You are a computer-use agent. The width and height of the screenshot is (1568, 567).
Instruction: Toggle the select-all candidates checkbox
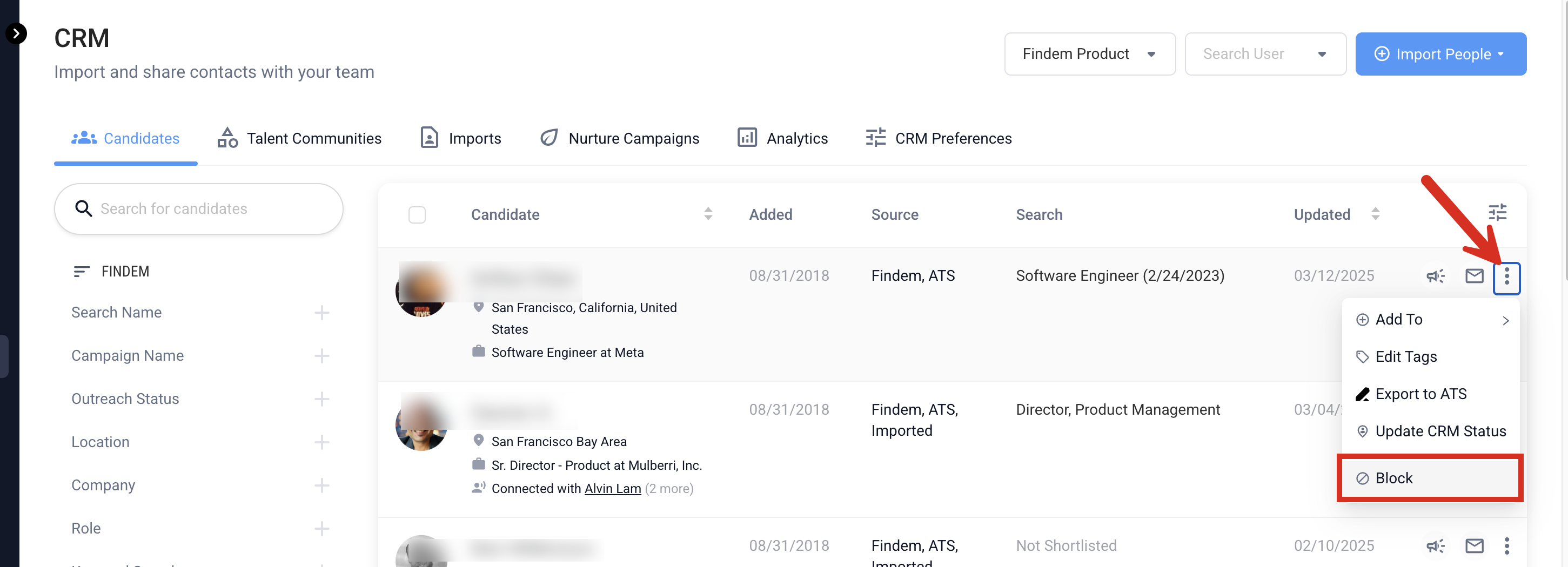pos(417,215)
